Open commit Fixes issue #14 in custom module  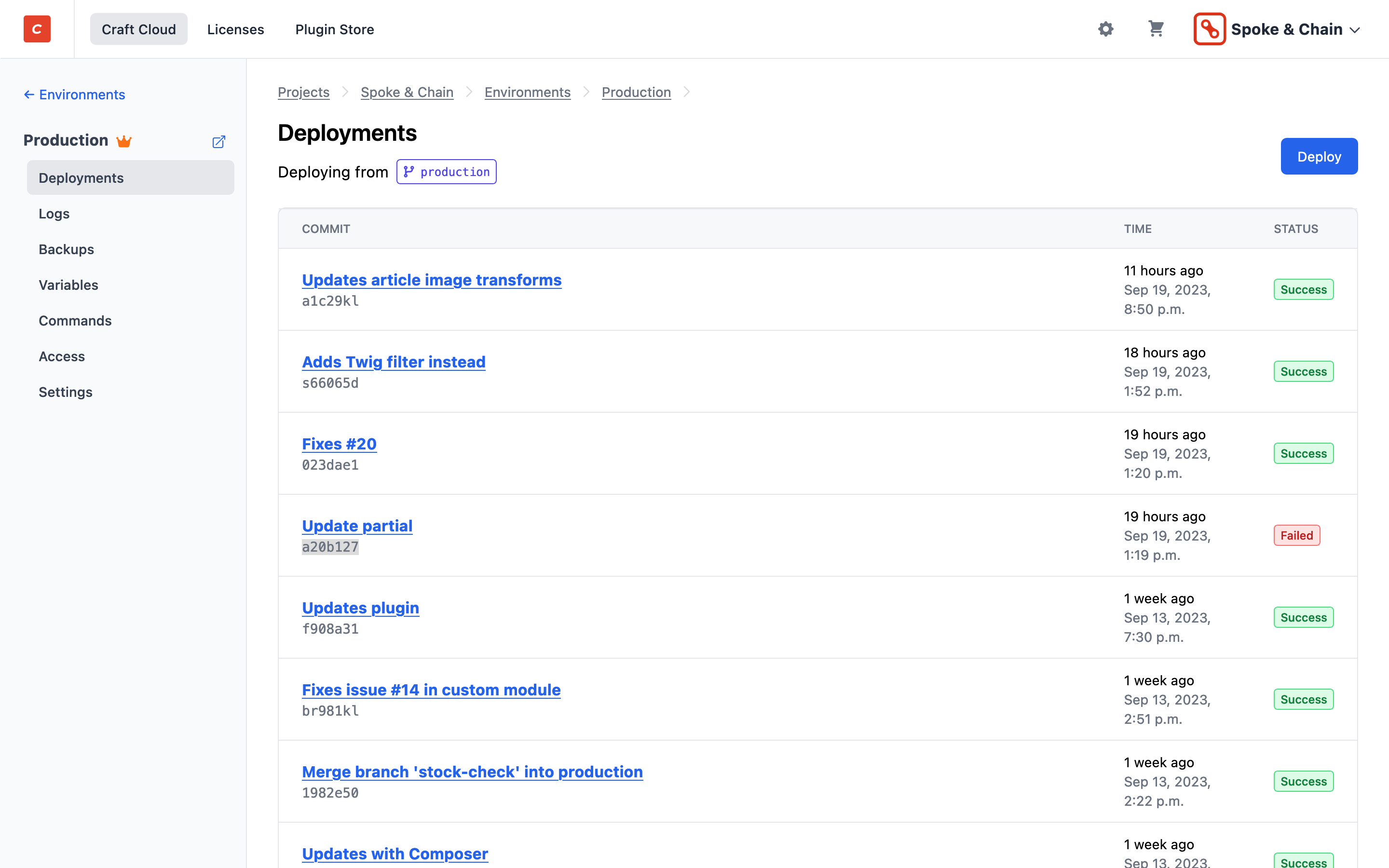point(431,690)
